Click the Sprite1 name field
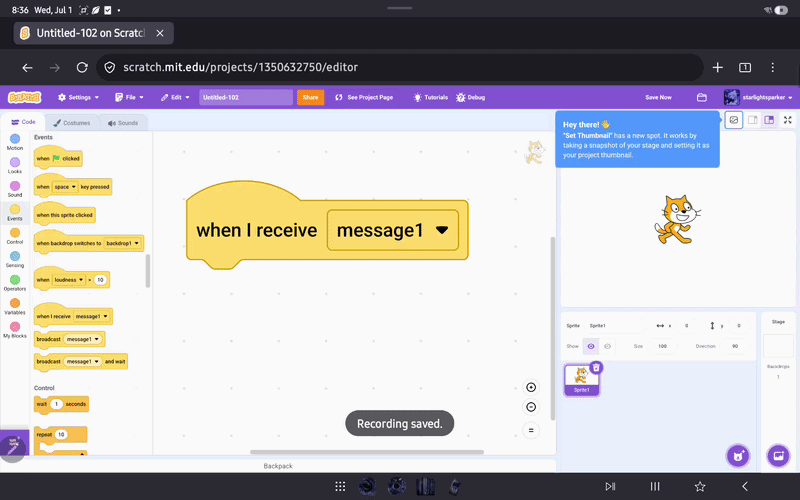The image size is (800, 500). coord(616,326)
